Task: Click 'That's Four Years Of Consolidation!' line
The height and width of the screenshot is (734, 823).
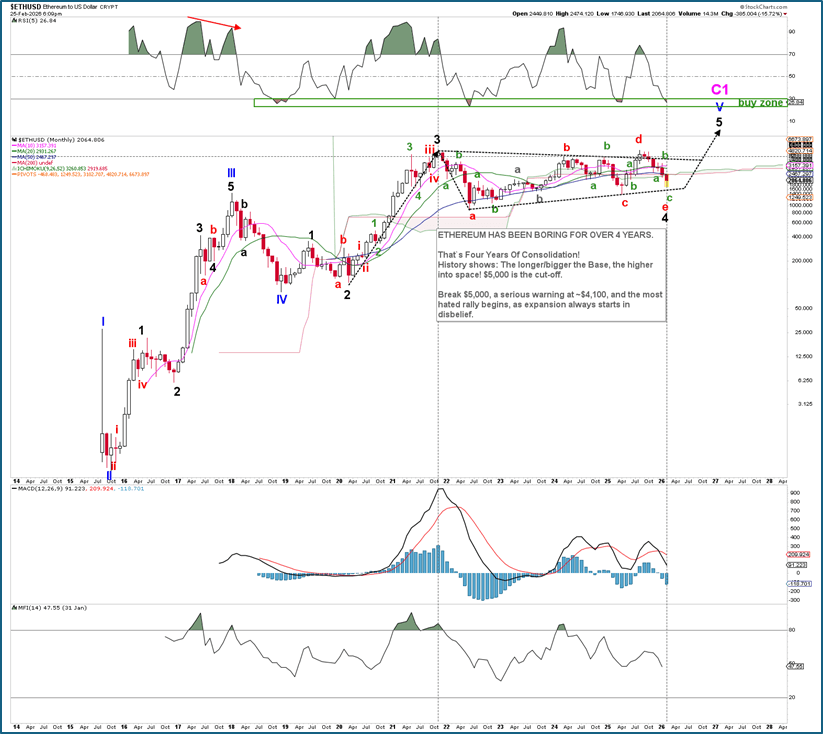Action: tap(509, 255)
